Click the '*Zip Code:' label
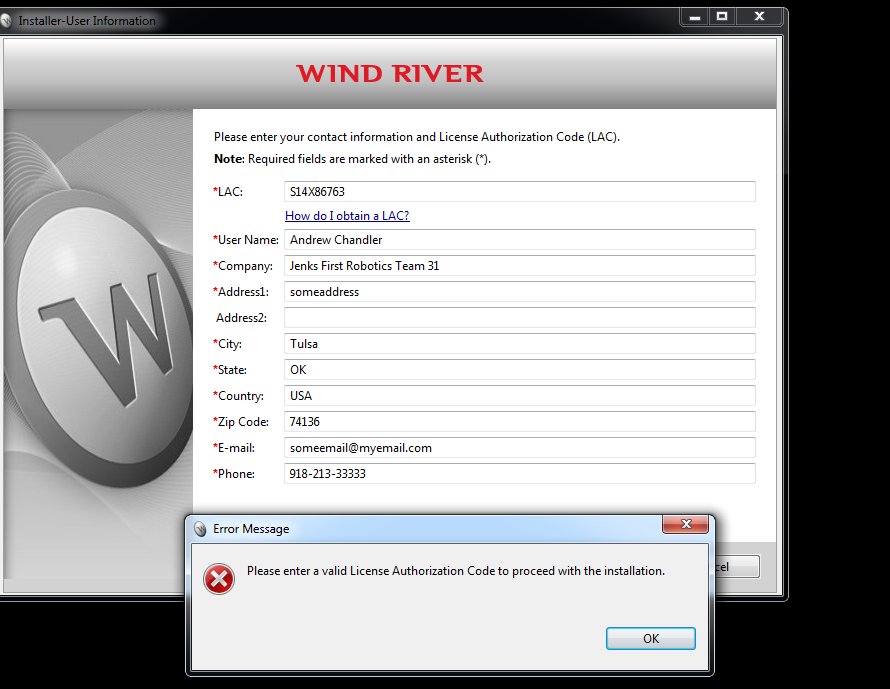890x689 pixels. 241,422
